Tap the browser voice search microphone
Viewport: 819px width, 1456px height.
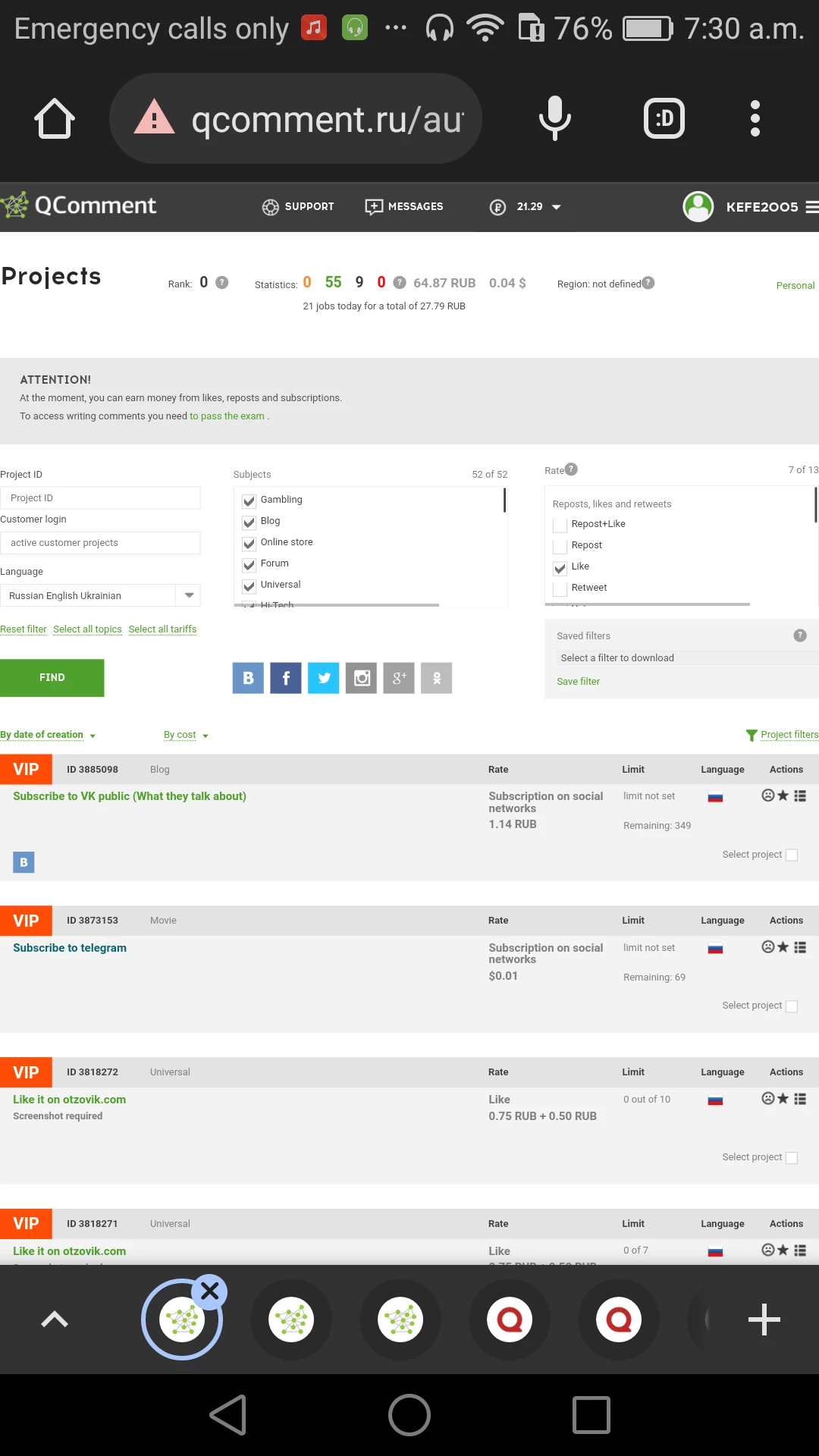click(x=555, y=118)
